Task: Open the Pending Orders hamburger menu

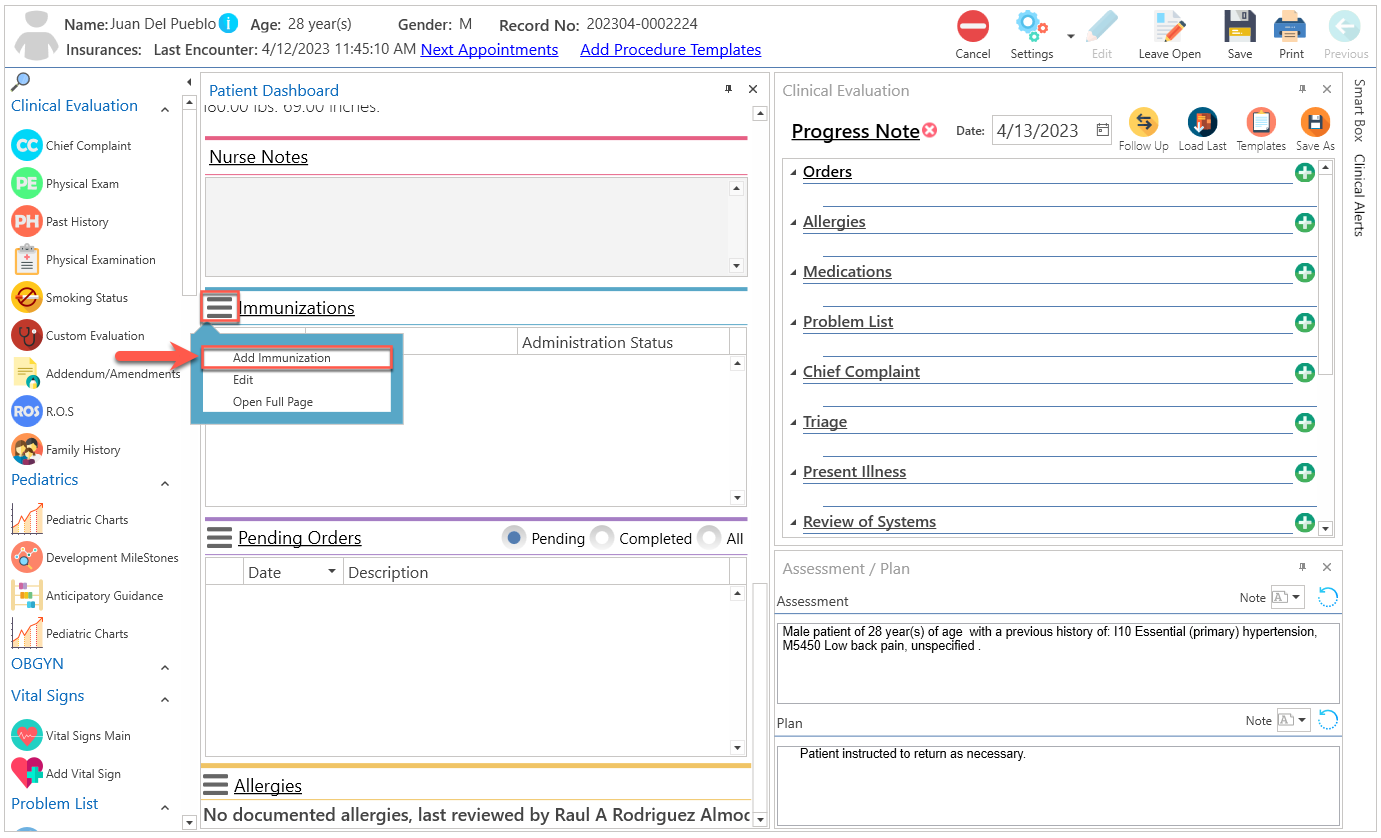Action: [219, 538]
